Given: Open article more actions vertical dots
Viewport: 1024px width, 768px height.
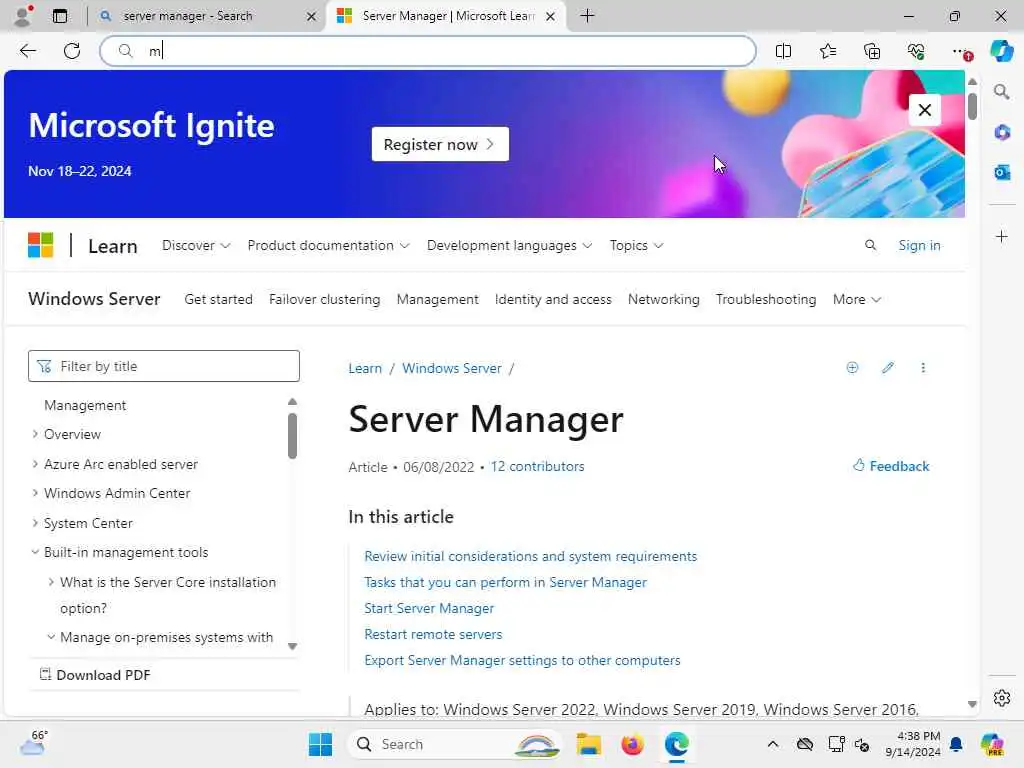Looking at the screenshot, I should (923, 368).
